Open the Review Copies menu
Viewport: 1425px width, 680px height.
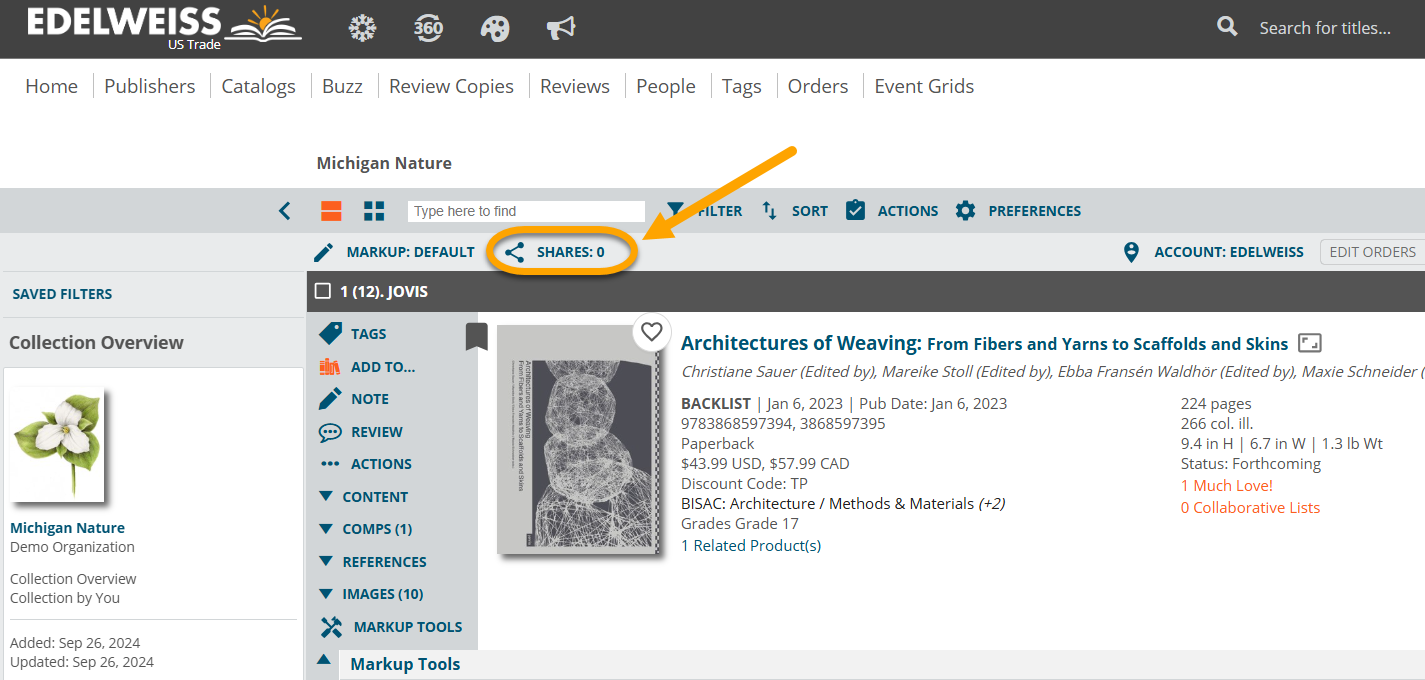tap(451, 86)
